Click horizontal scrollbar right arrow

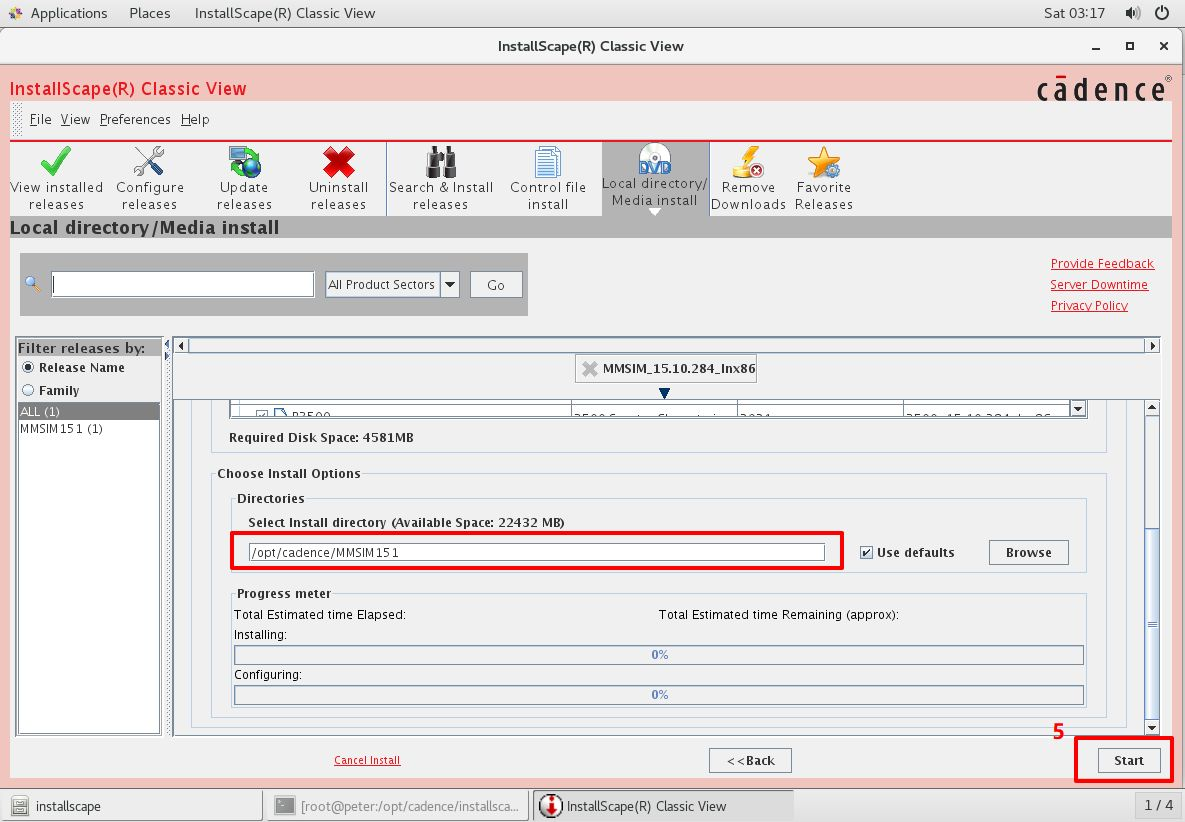(x=1153, y=345)
